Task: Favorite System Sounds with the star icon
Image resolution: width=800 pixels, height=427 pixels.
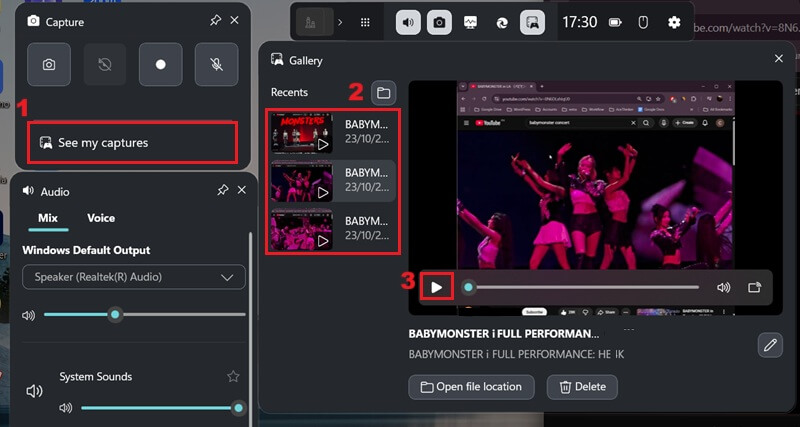Action: tap(233, 376)
